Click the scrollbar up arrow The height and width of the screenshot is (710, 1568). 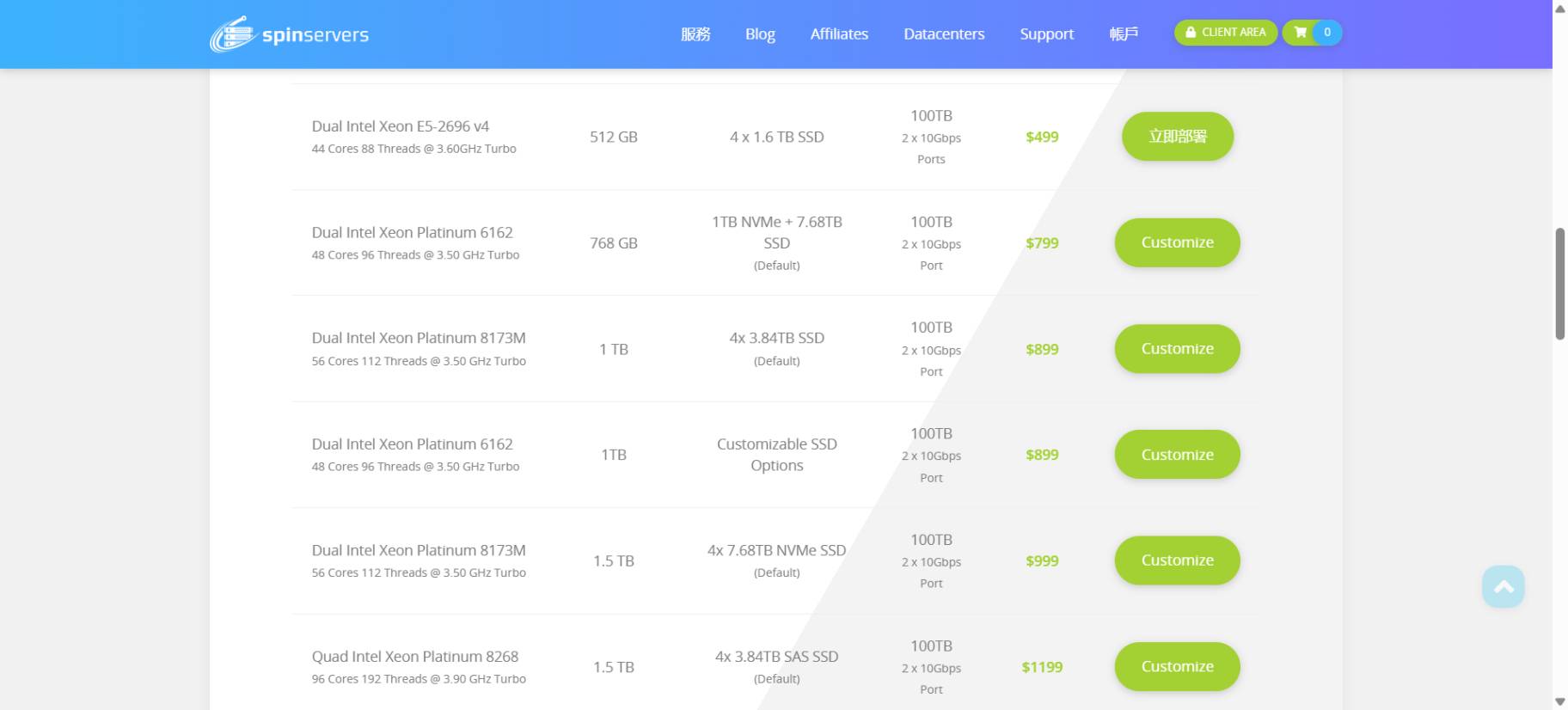(x=1559, y=8)
